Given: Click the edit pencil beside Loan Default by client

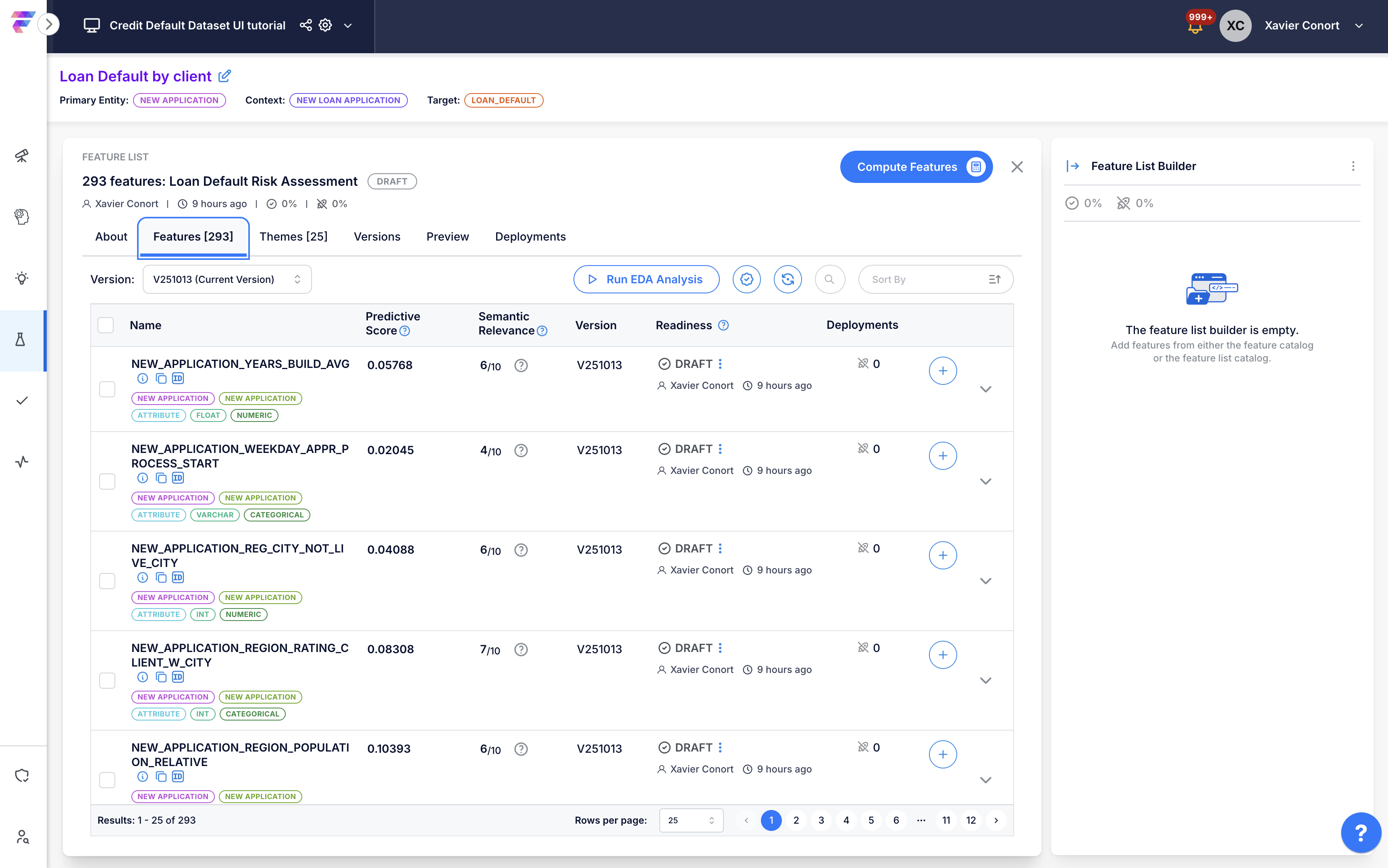Looking at the screenshot, I should point(225,76).
